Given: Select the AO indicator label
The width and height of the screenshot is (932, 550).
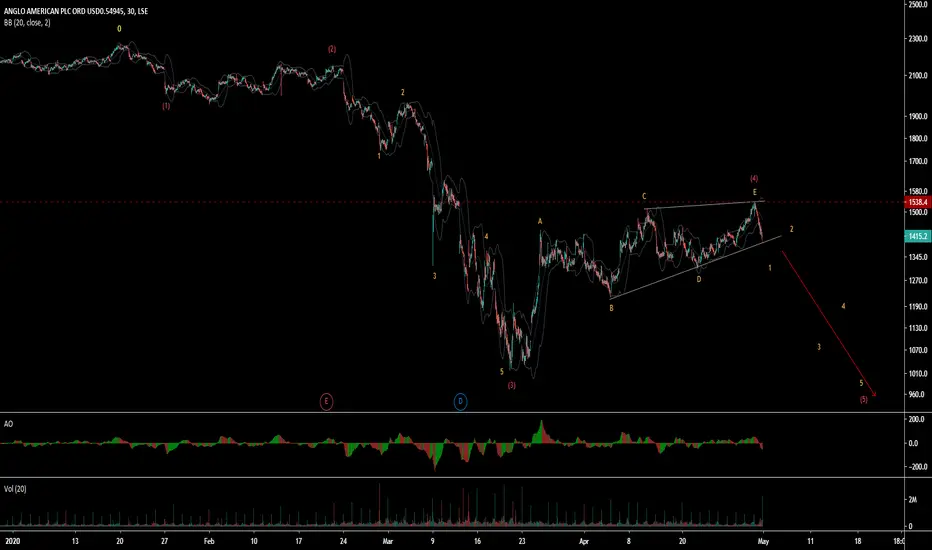Looking at the screenshot, I should (8, 424).
